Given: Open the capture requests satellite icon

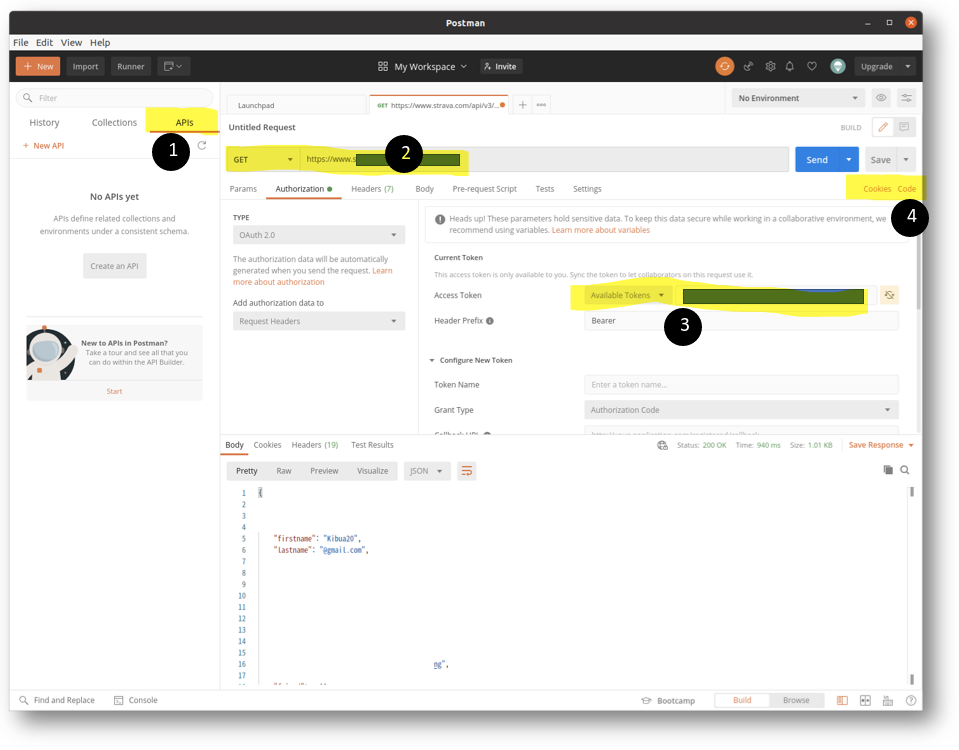Looking at the screenshot, I should click(x=749, y=66).
